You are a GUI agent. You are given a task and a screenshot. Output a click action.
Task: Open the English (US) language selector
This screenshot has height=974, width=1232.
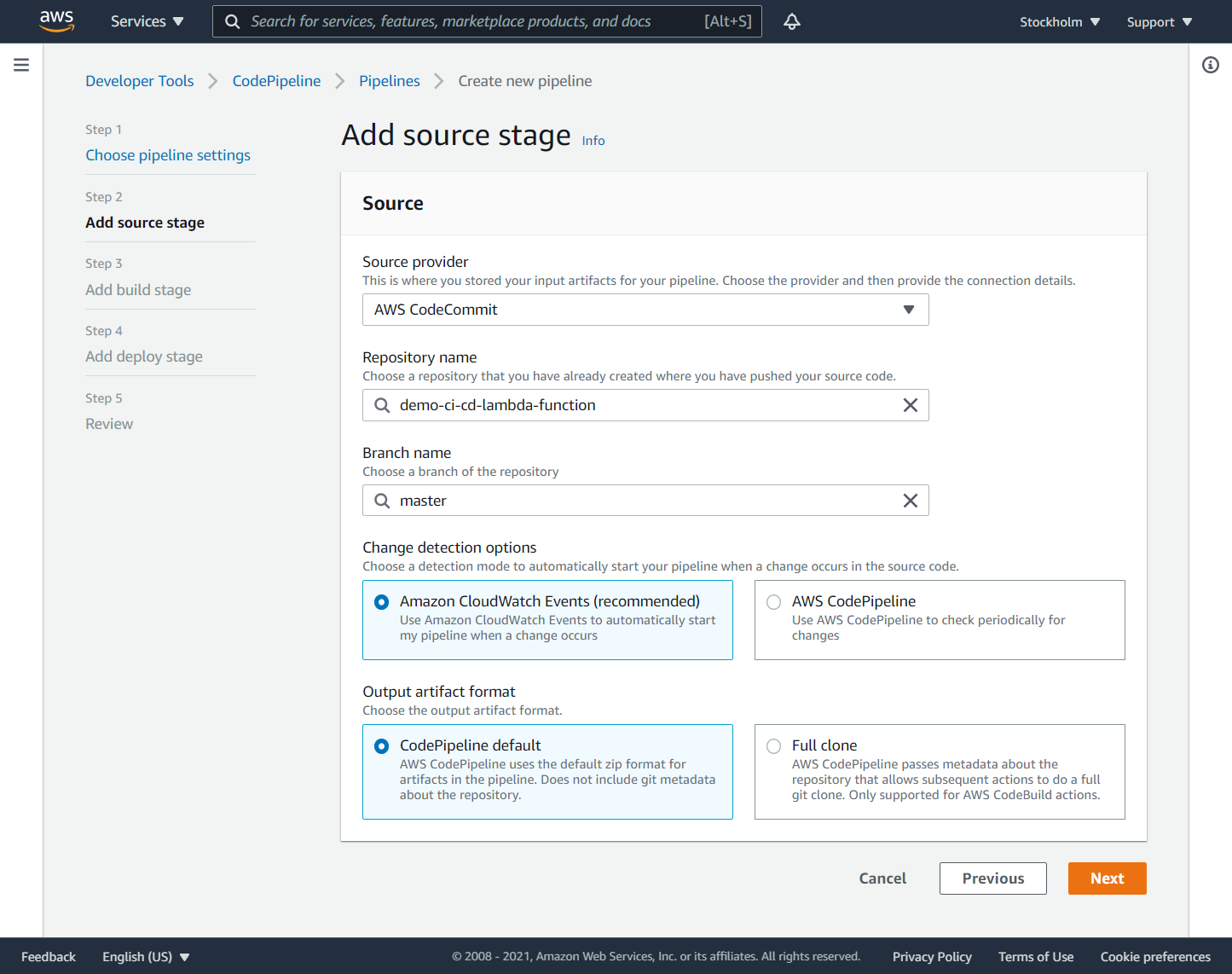[x=146, y=957]
